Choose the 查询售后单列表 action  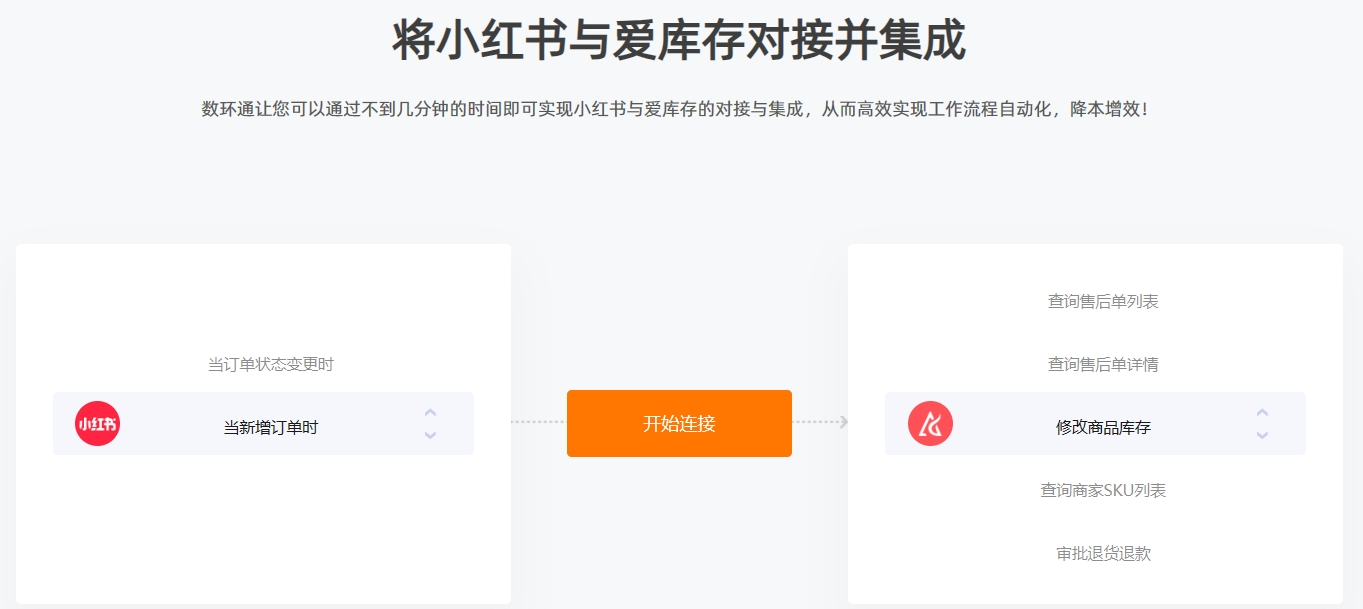tap(1103, 301)
